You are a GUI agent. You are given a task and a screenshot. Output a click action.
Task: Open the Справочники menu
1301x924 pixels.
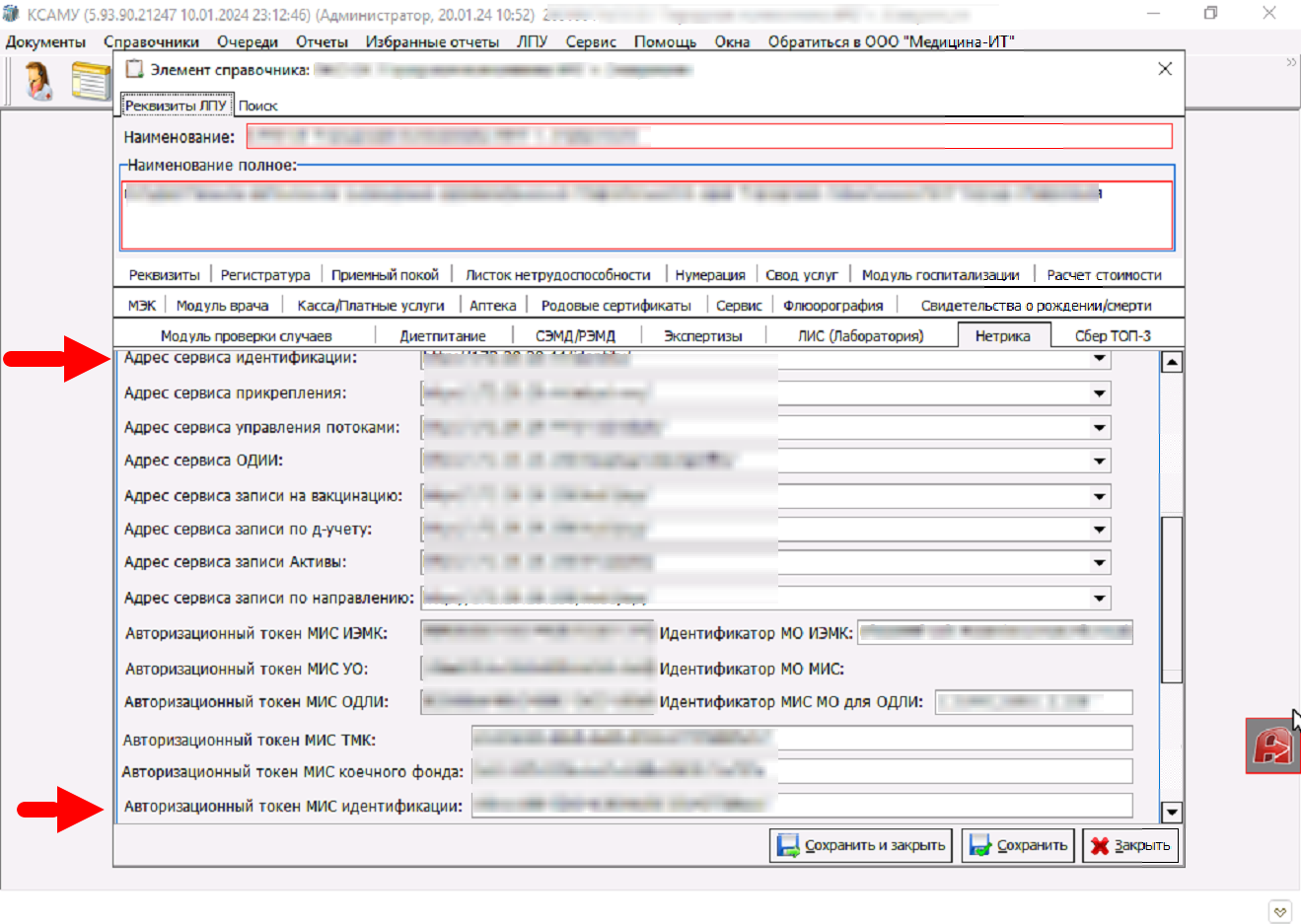pos(151,41)
